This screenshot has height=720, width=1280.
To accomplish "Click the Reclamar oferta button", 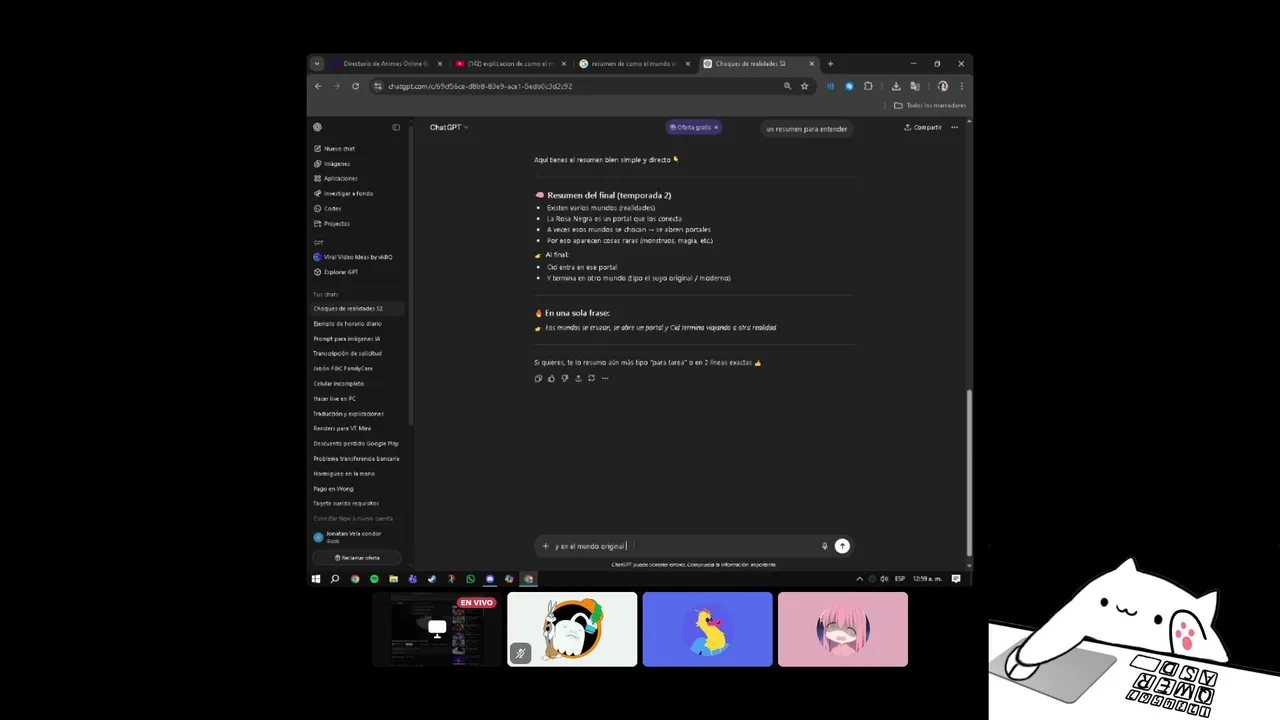I will (x=357, y=558).
